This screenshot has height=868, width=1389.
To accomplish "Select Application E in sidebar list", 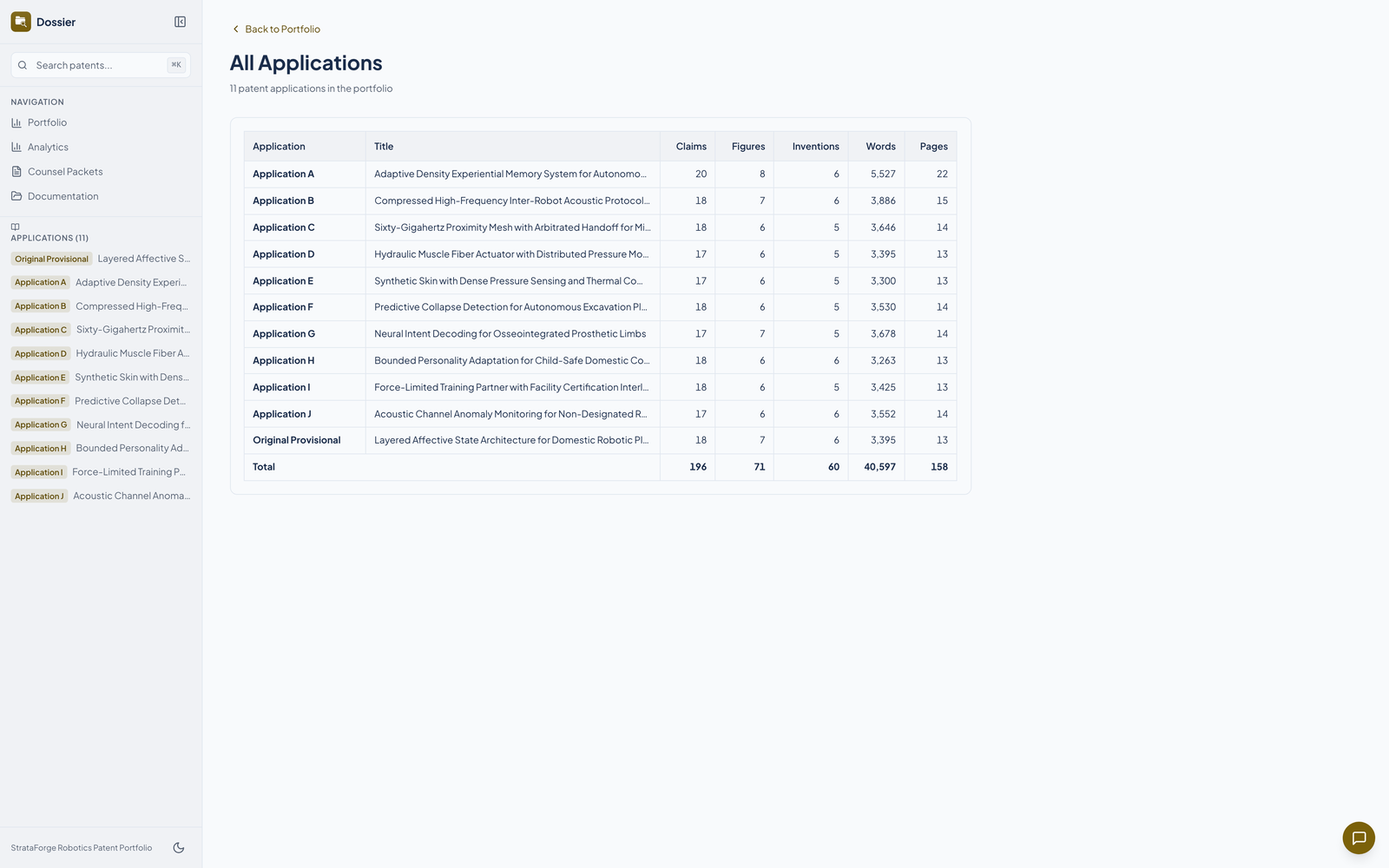I will [101, 378].
